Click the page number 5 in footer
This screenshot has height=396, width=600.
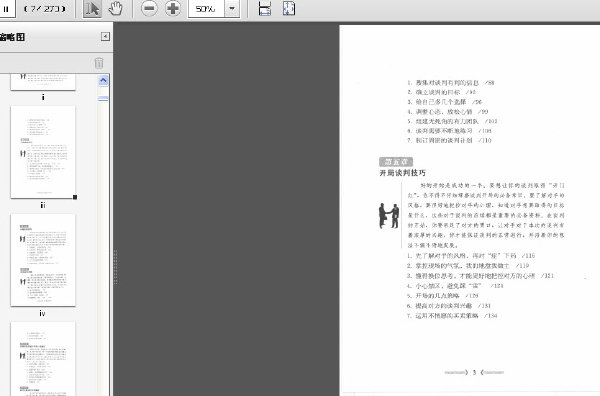[474, 372]
